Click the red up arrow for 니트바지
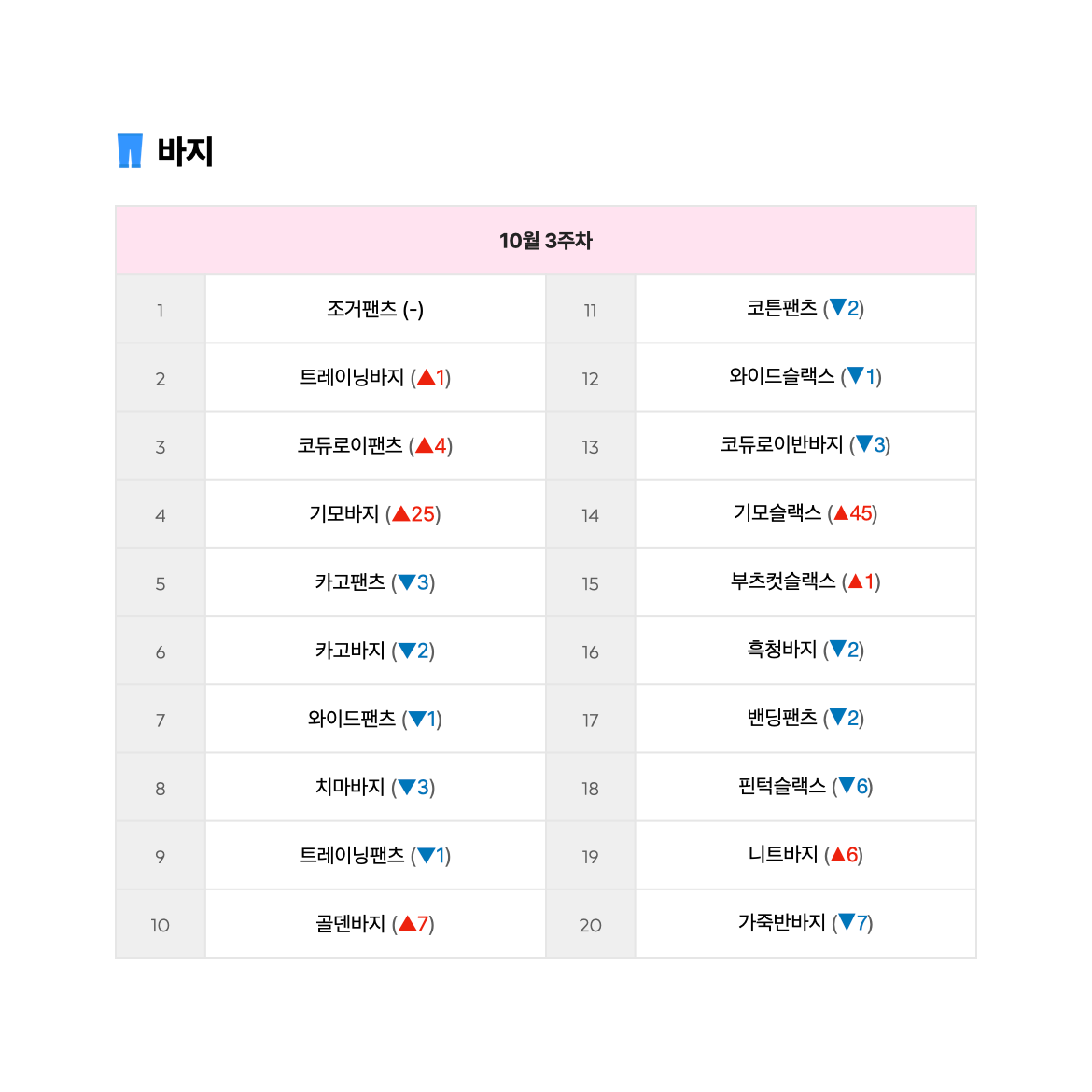 click(x=838, y=854)
